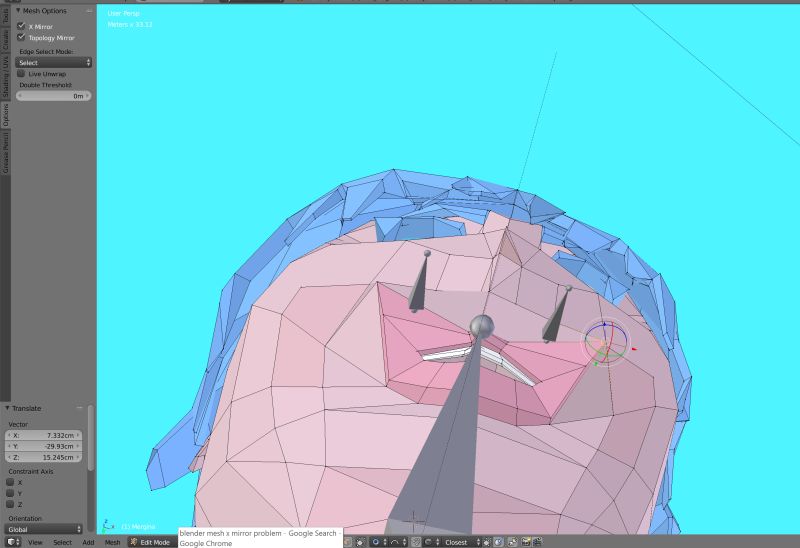This screenshot has height=548, width=800.
Task: Switch to the Tools tab
Action: click(5, 15)
